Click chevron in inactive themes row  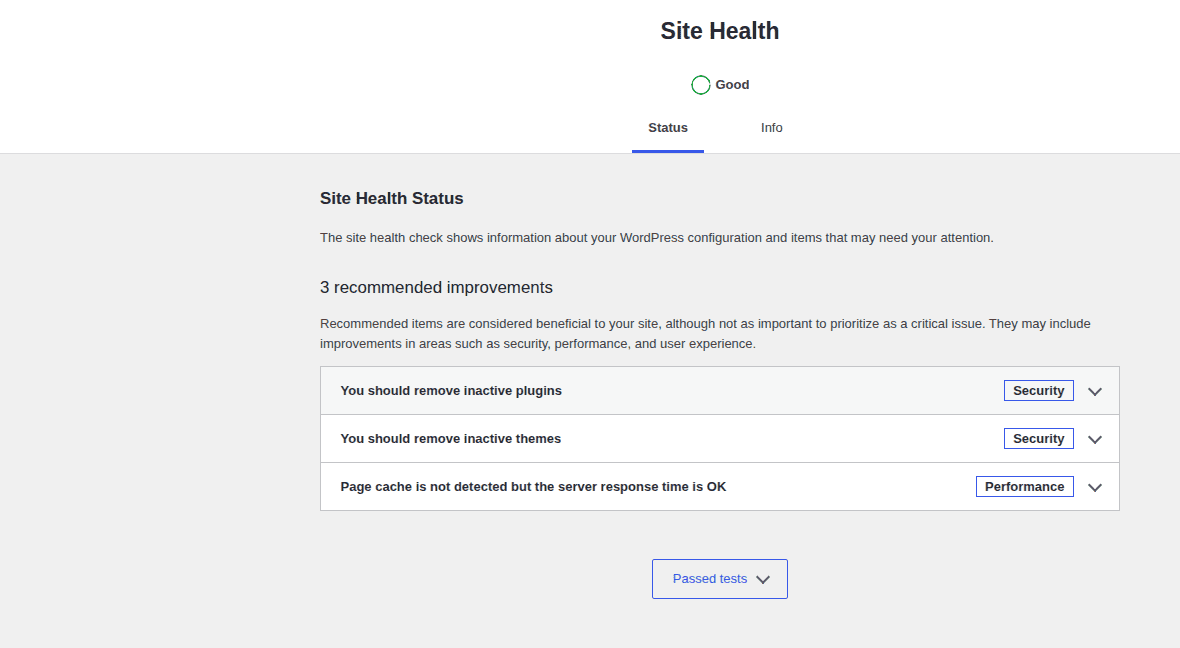[1095, 440]
